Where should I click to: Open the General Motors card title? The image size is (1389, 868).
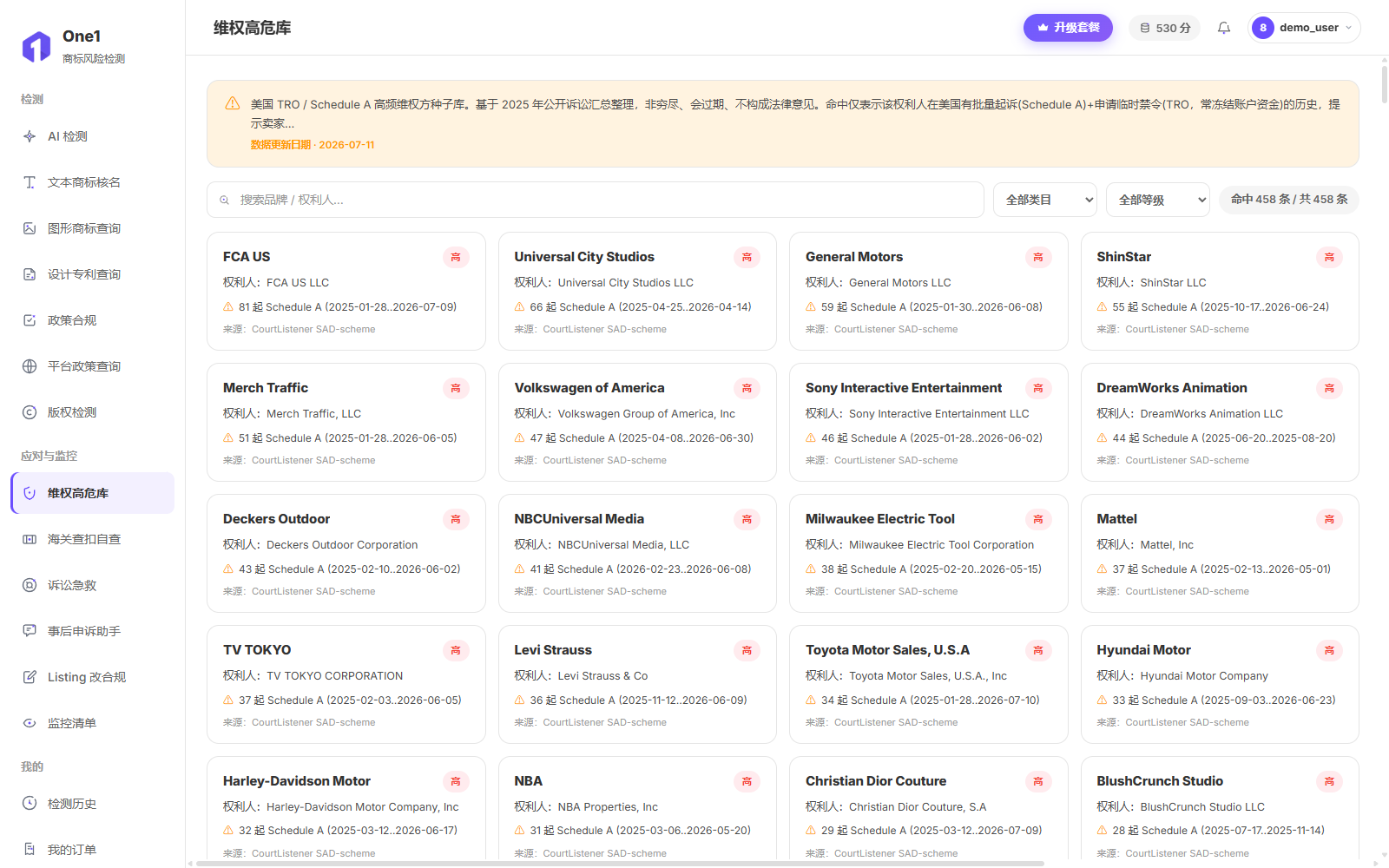(854, 257)
